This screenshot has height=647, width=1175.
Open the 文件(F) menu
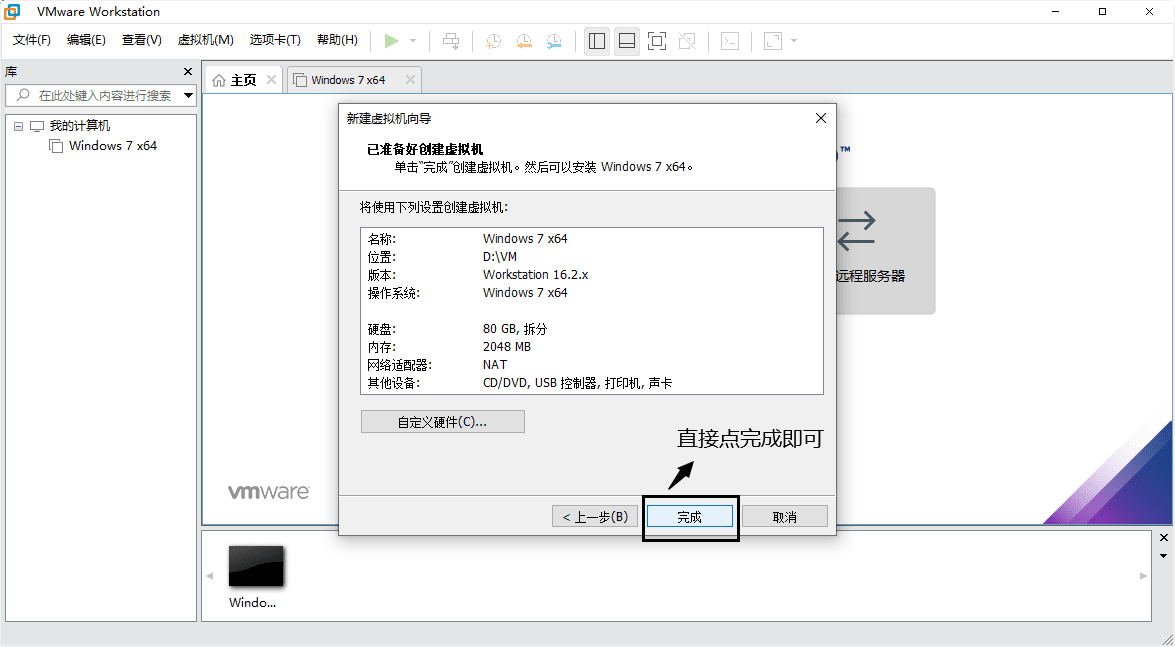point(31,40)
